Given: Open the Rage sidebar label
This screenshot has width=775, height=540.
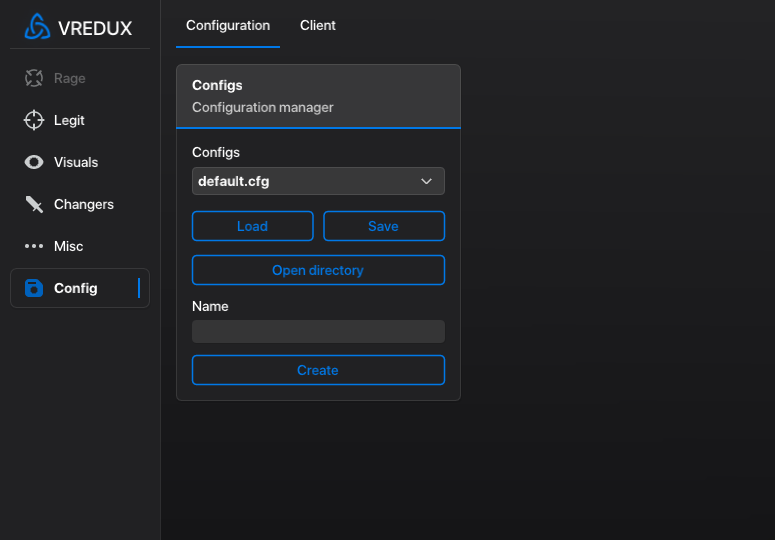Looking at the screenshot, I should 70,78.
